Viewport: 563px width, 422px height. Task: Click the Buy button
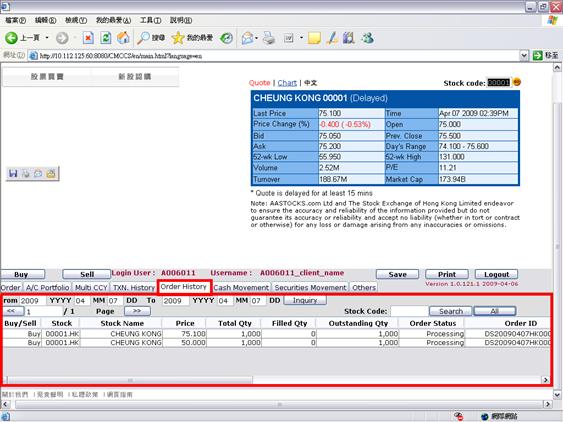[x=22, y=274]
